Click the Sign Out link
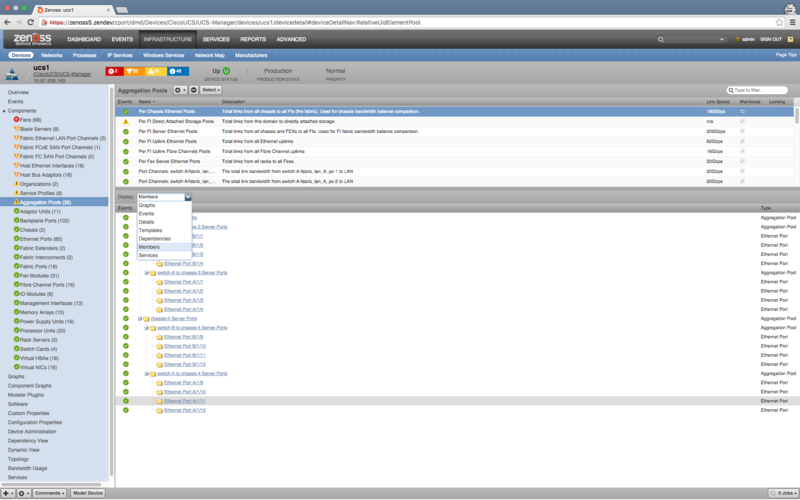This screenshot has height=500, width=800. (x=770, y=39)
